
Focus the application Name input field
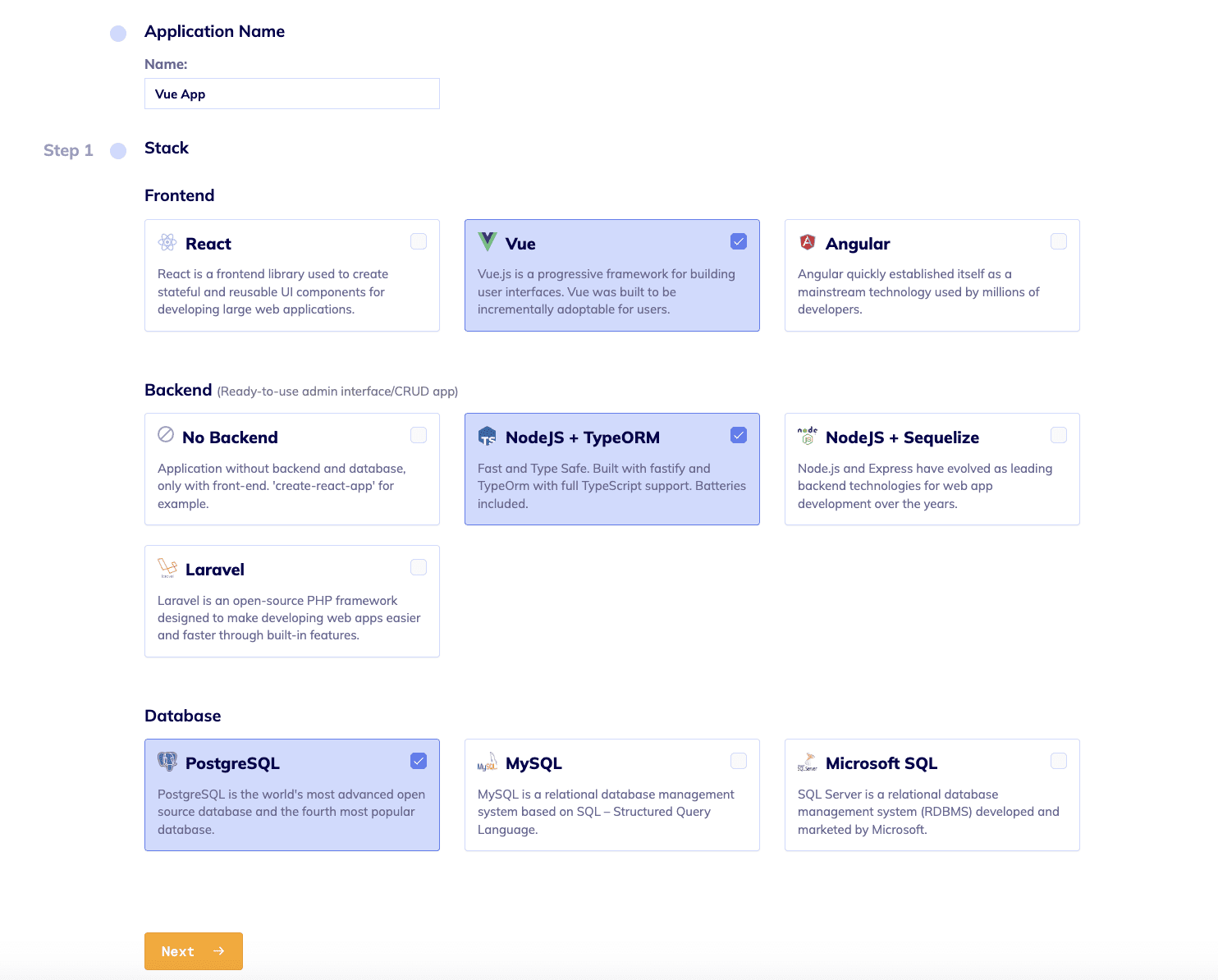pyautogui.click(x=292, y=94)
